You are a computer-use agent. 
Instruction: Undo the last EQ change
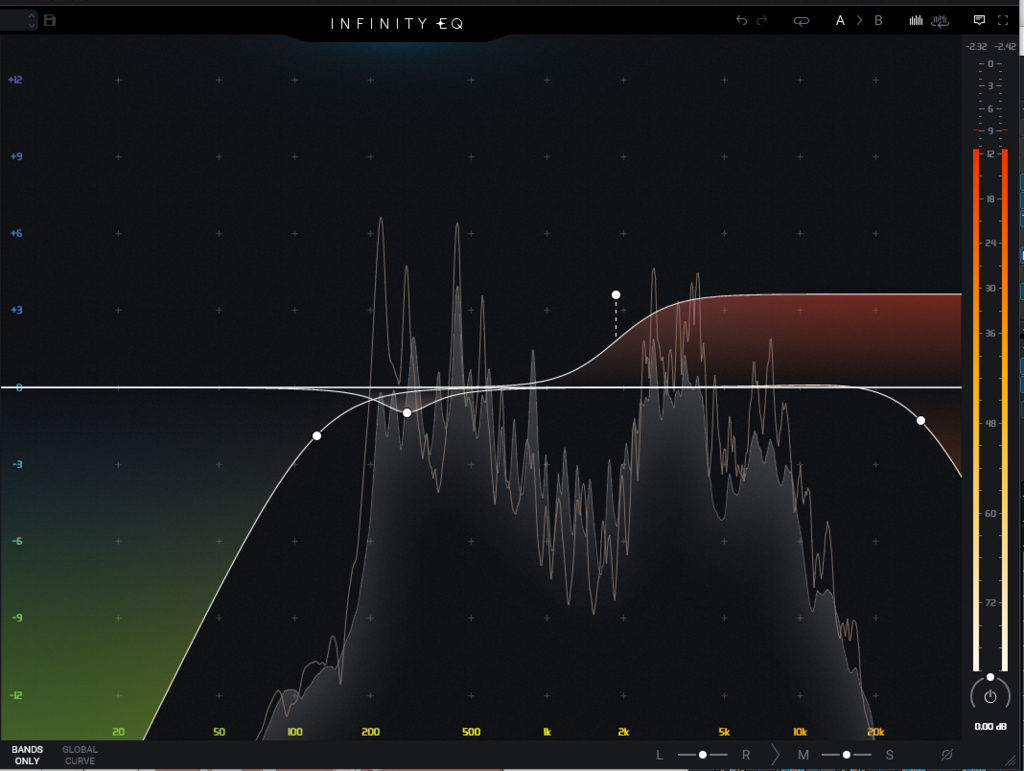point(741,20)
